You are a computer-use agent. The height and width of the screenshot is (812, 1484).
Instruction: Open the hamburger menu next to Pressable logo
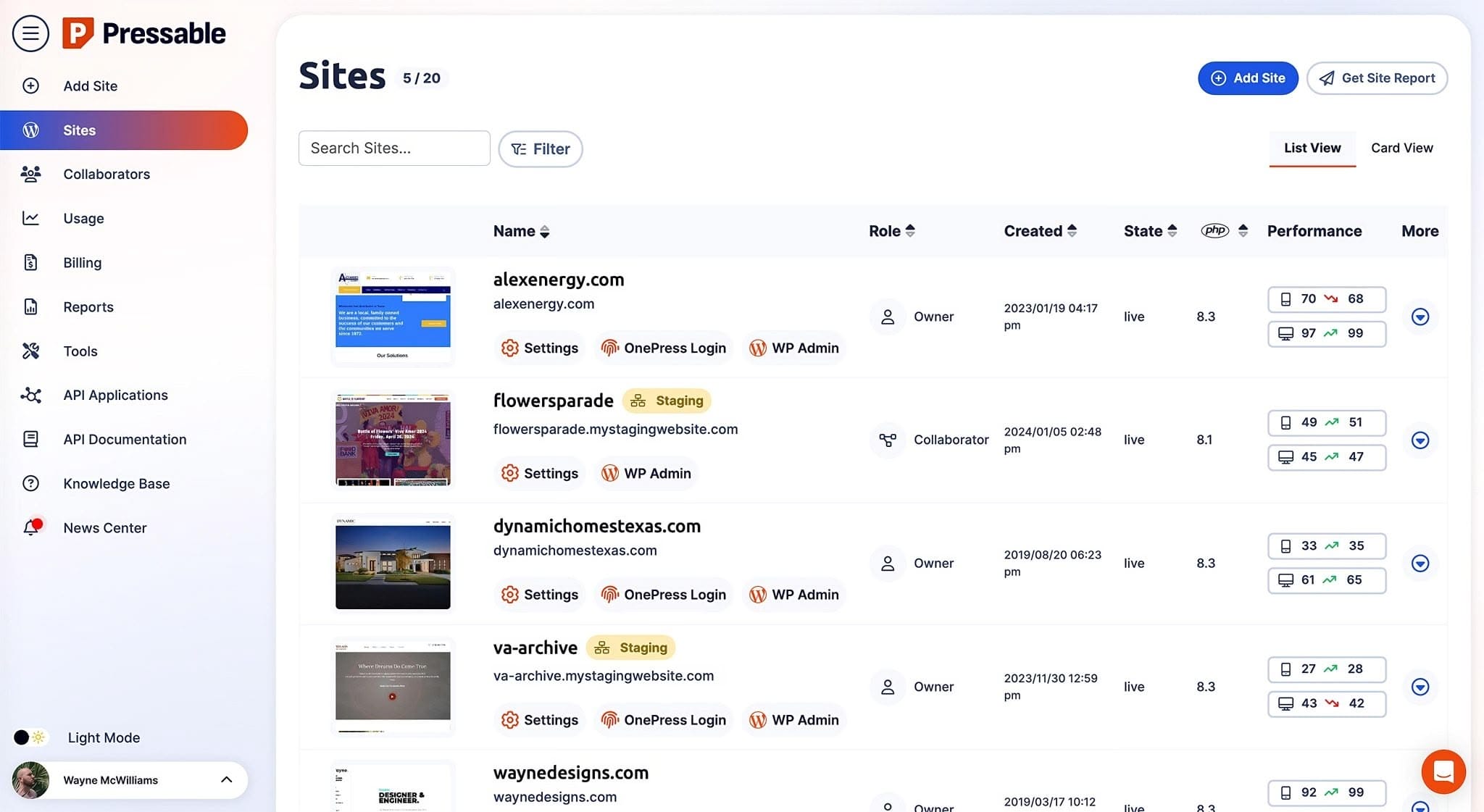click(x=30, y=33)
